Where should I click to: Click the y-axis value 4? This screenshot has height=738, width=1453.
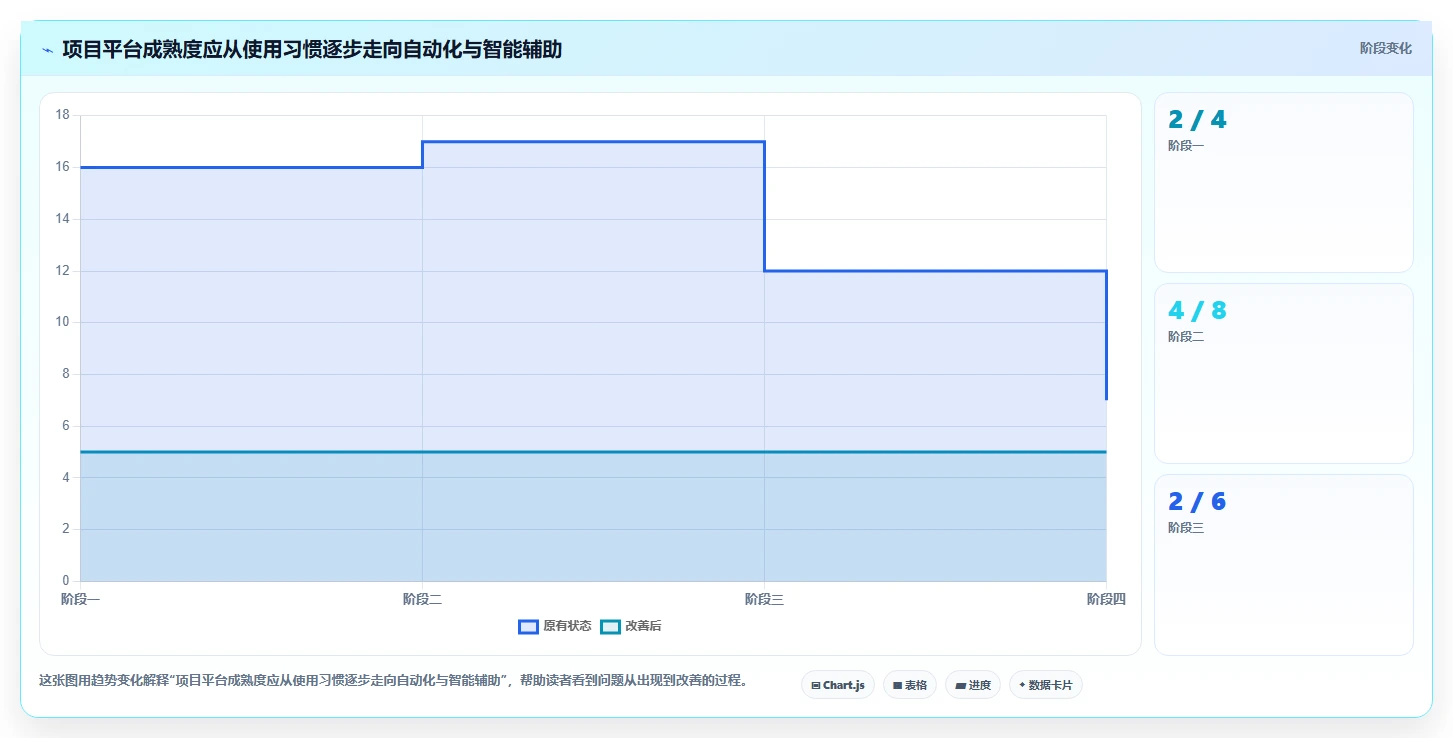pyautogui.click(x=66, y=478)
